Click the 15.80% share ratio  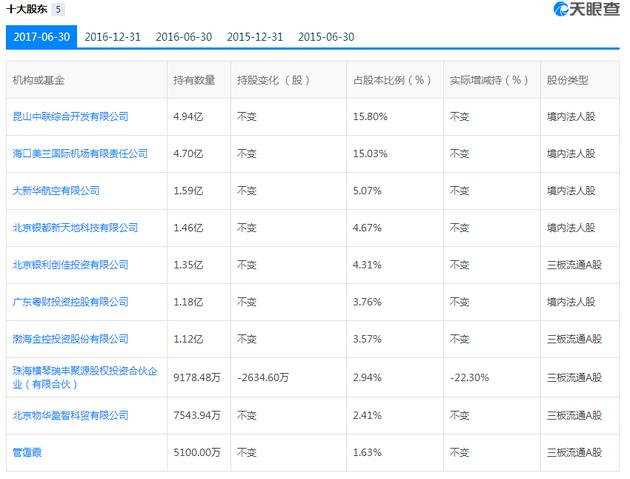tap(370, 117)
